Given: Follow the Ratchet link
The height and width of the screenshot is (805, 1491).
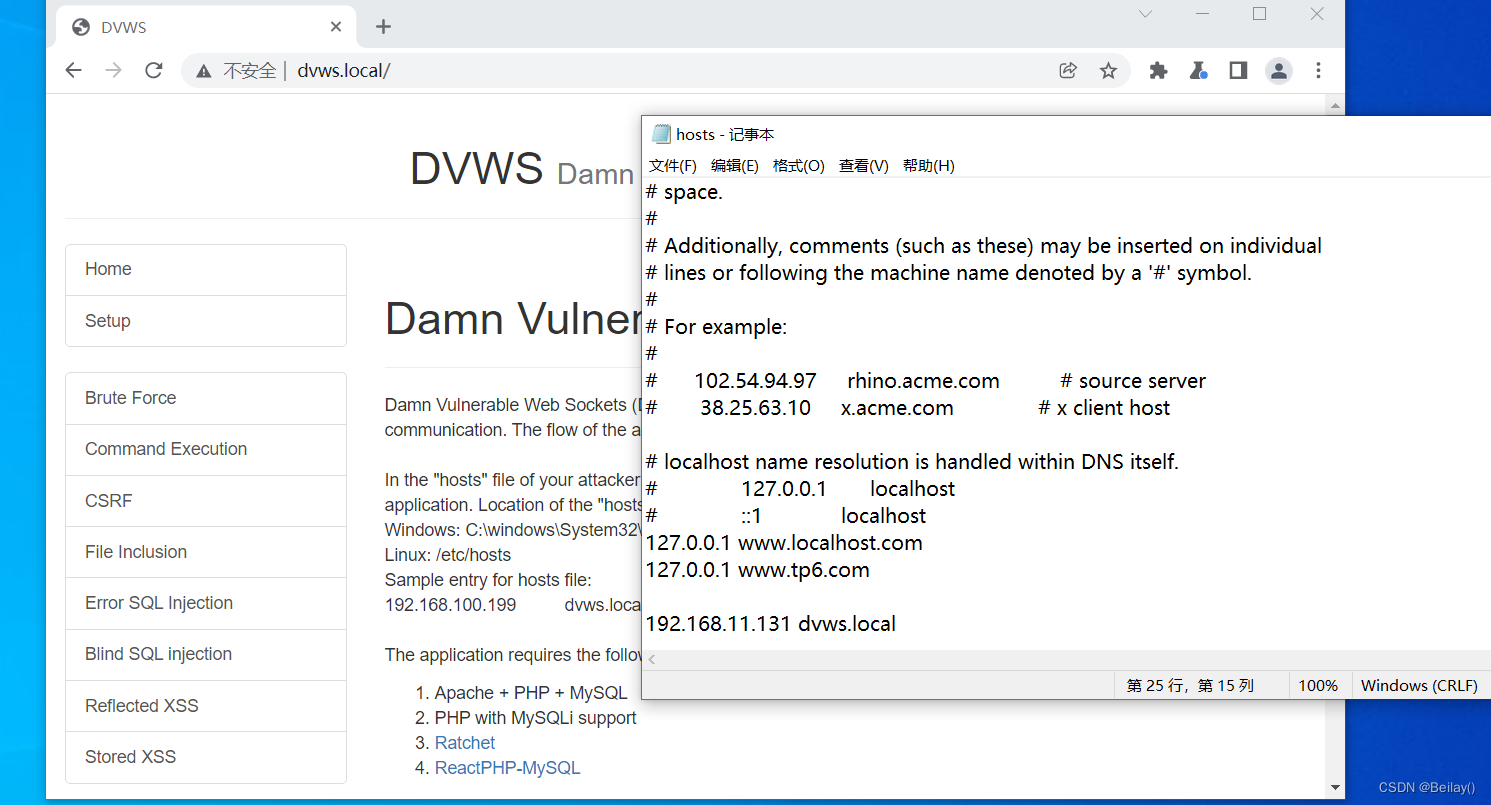Looking at the screenshot, I should pos(465,743).
